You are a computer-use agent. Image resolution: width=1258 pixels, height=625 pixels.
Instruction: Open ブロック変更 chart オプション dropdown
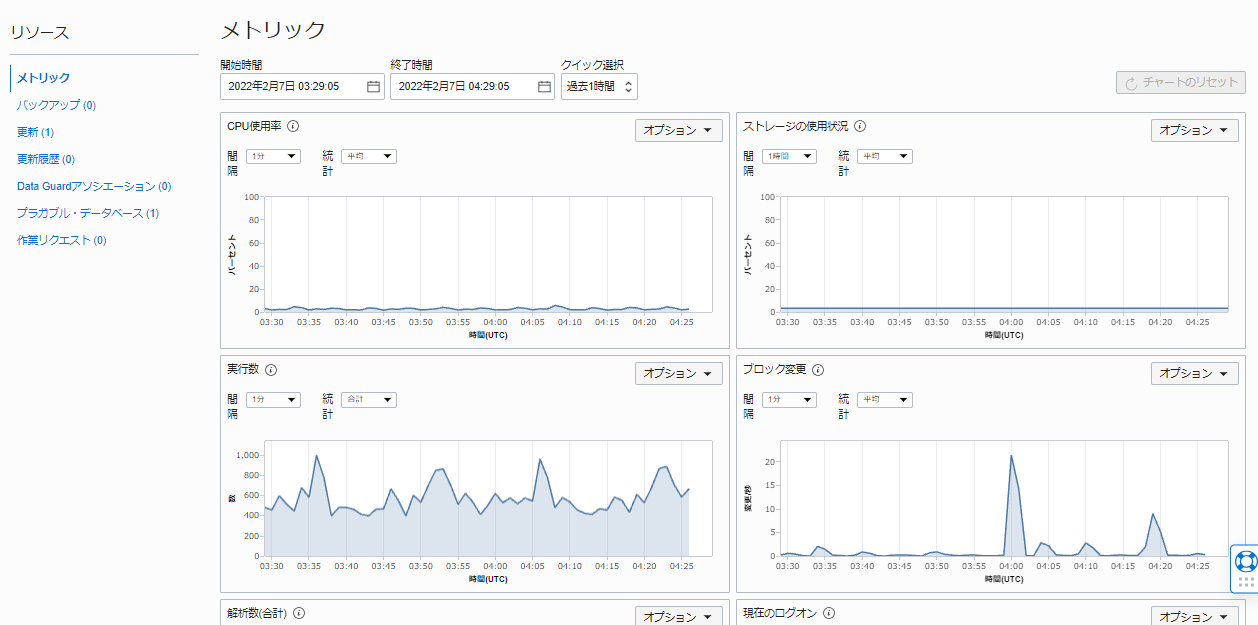[1194, 373]
